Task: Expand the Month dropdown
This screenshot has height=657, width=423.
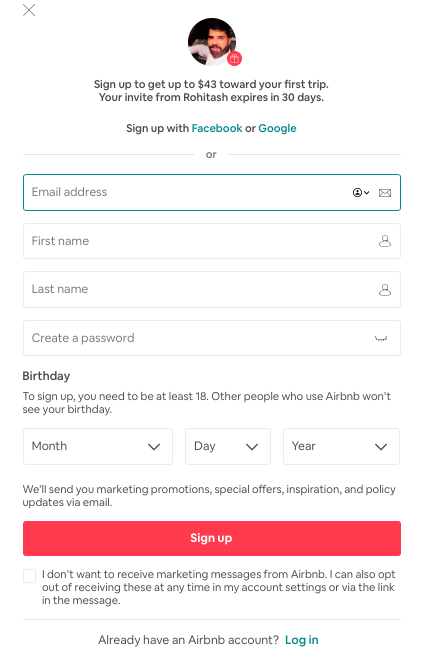Action: 98,446
